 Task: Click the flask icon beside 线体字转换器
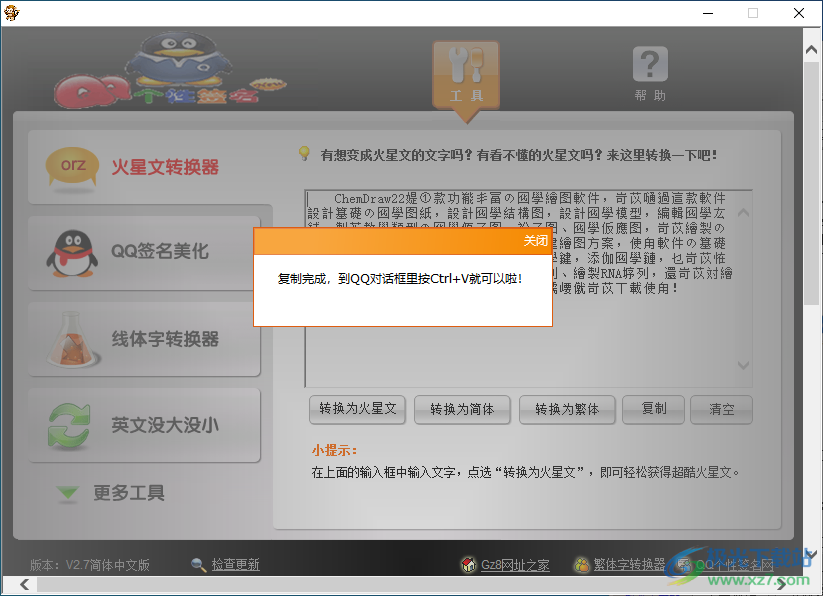tap(72, 339)
